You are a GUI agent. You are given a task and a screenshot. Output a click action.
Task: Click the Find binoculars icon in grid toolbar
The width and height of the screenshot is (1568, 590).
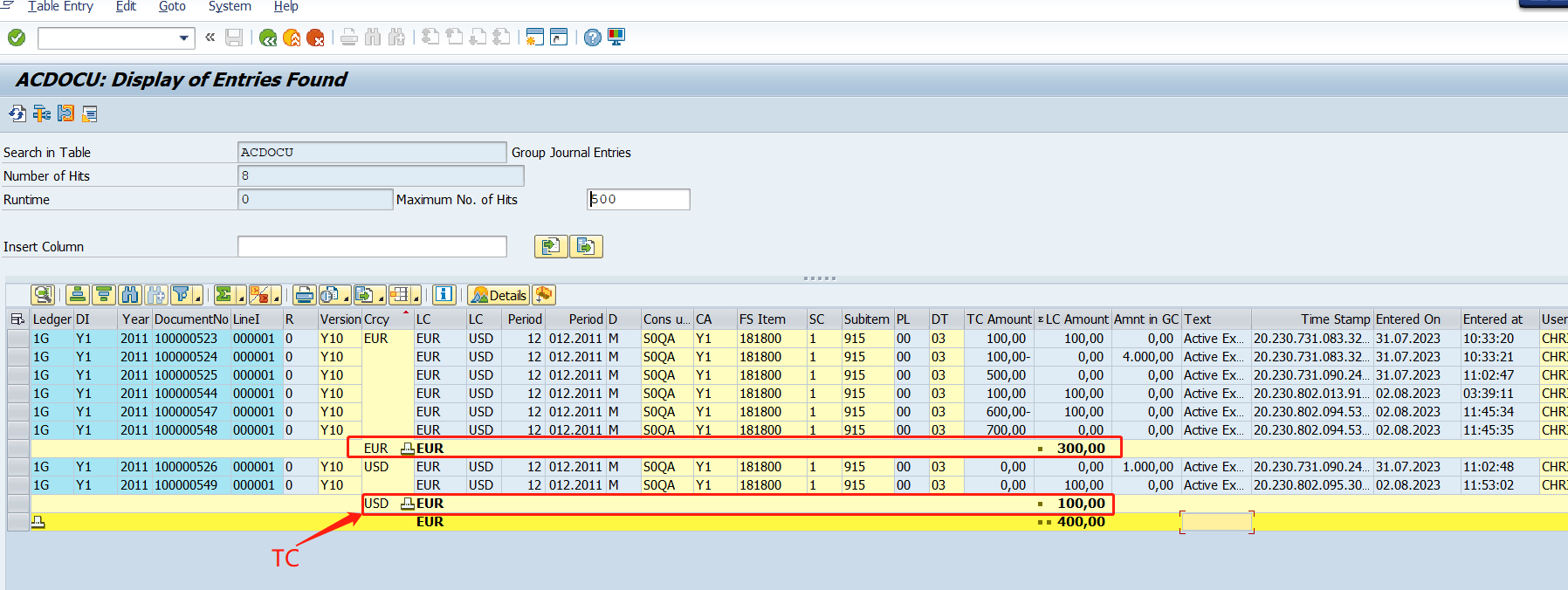pyautogui.click(x=130, y=295)
